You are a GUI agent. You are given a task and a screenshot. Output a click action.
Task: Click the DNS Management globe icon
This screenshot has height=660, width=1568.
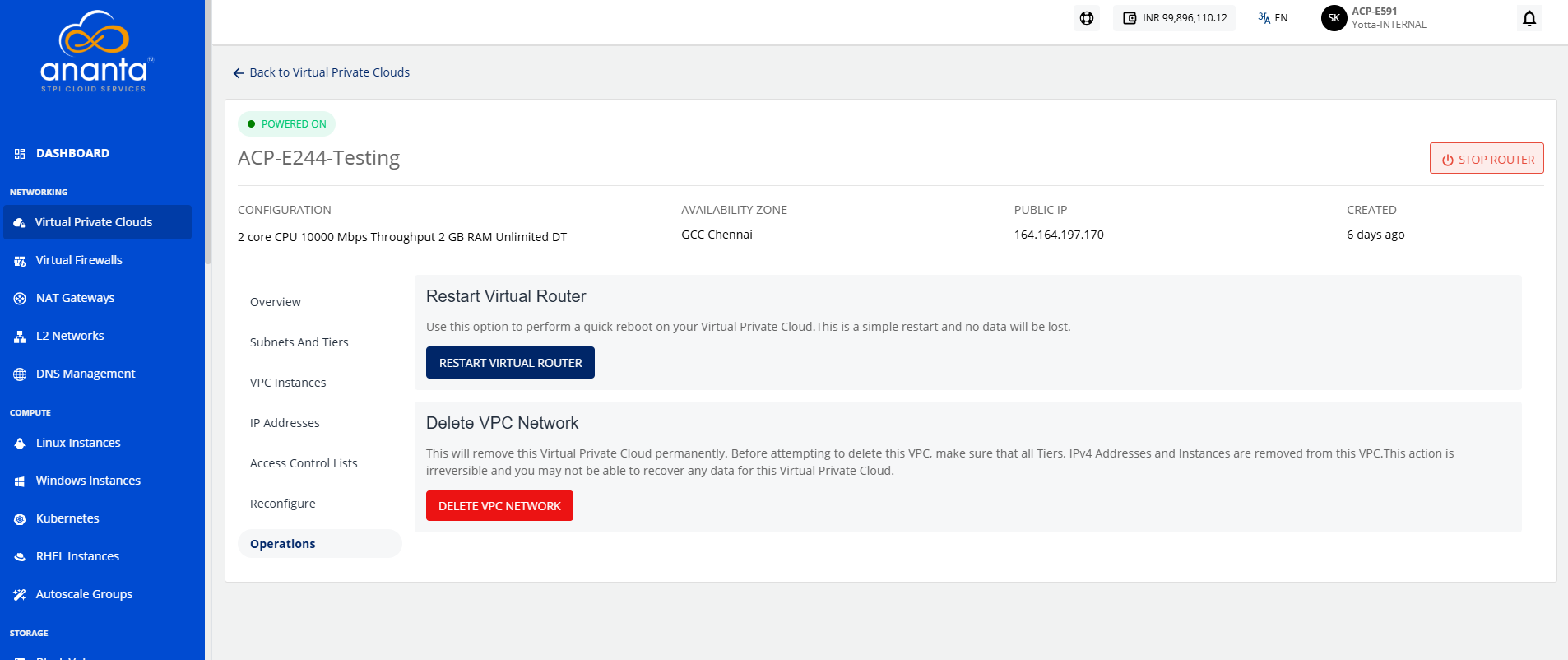[x=20, y=374]
